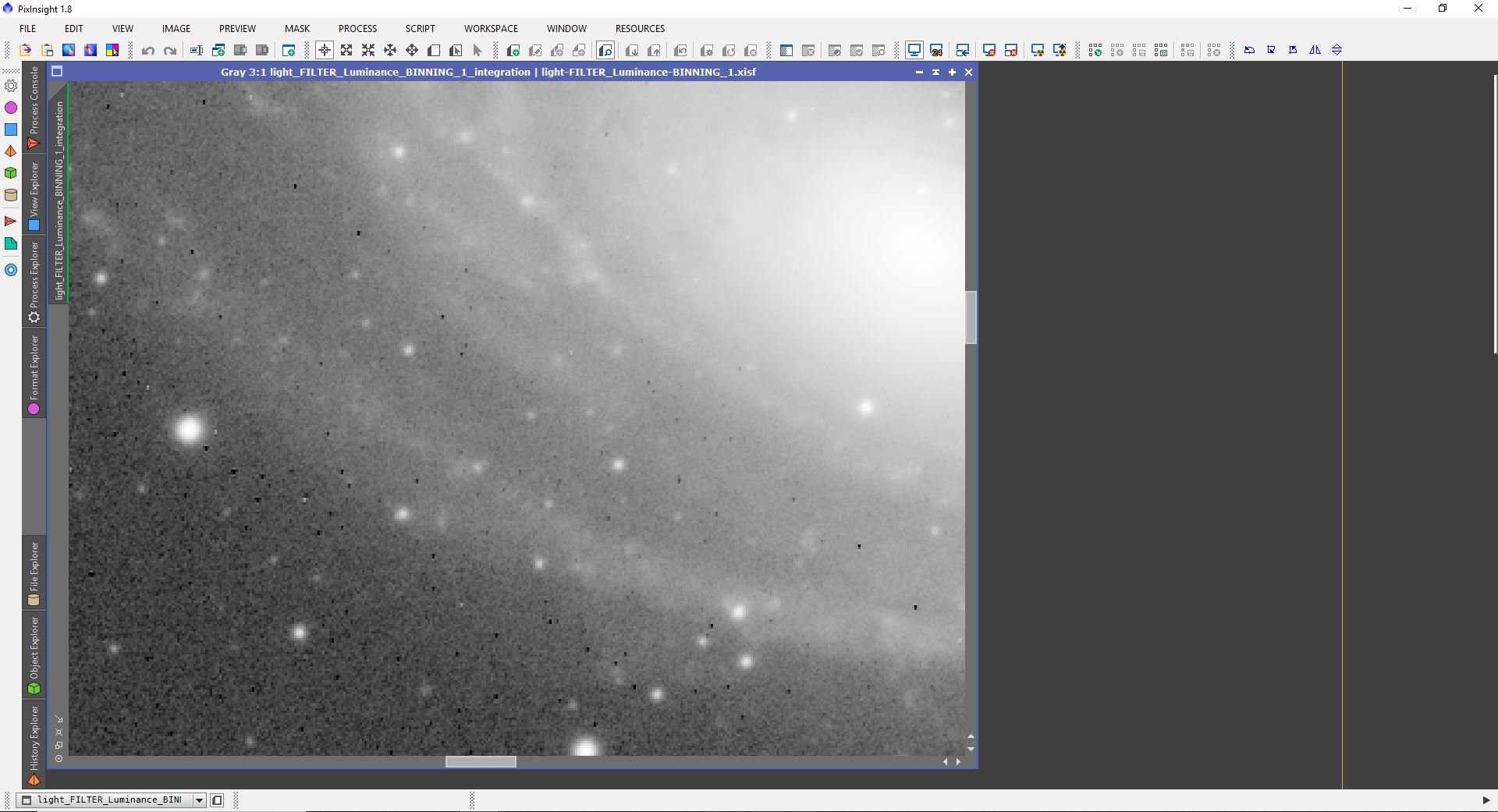Click the horizontal mirror icon in the toolbar

(x=1315, y=50)
